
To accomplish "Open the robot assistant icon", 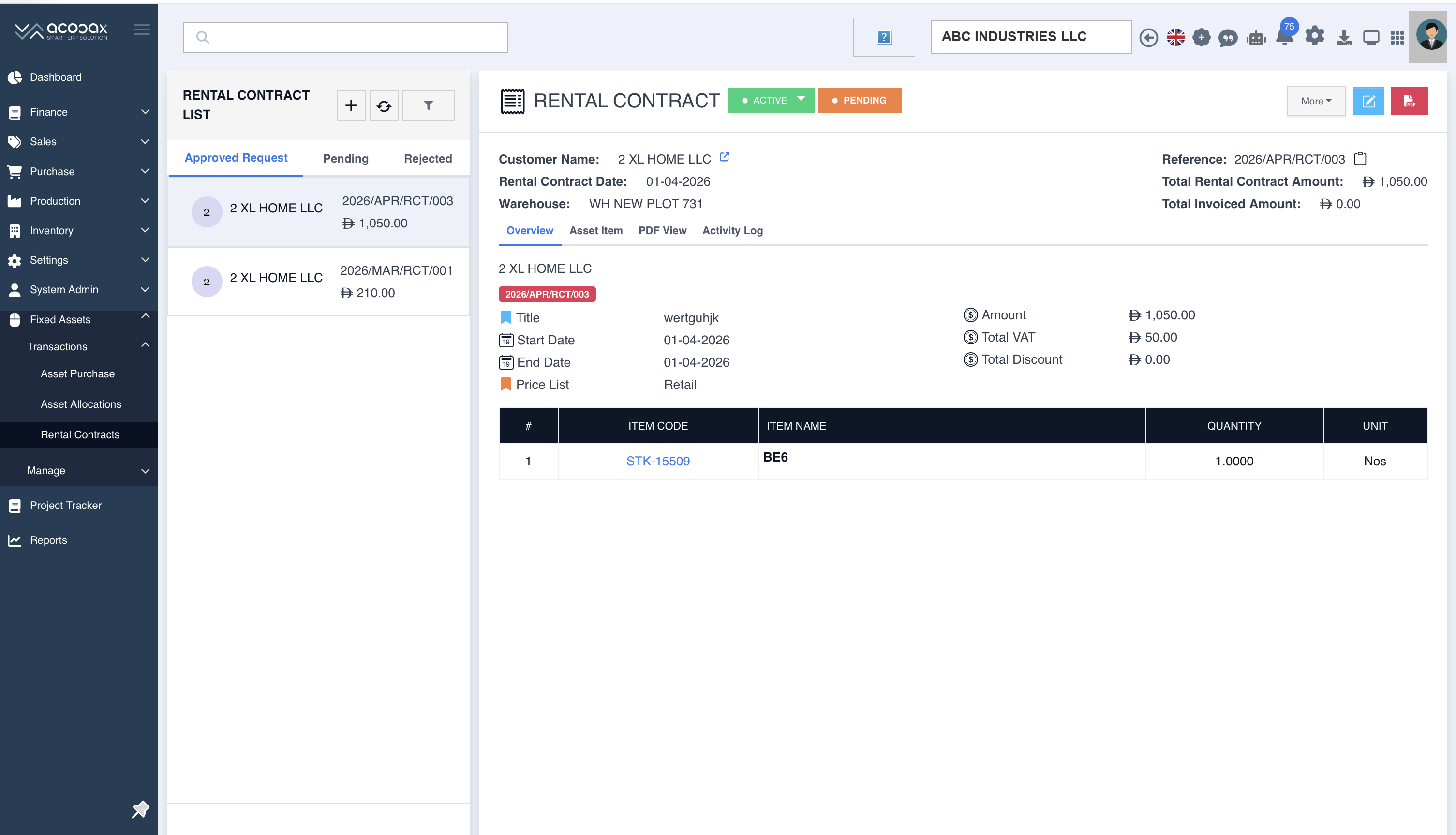I will click(x=1255, y=38).
